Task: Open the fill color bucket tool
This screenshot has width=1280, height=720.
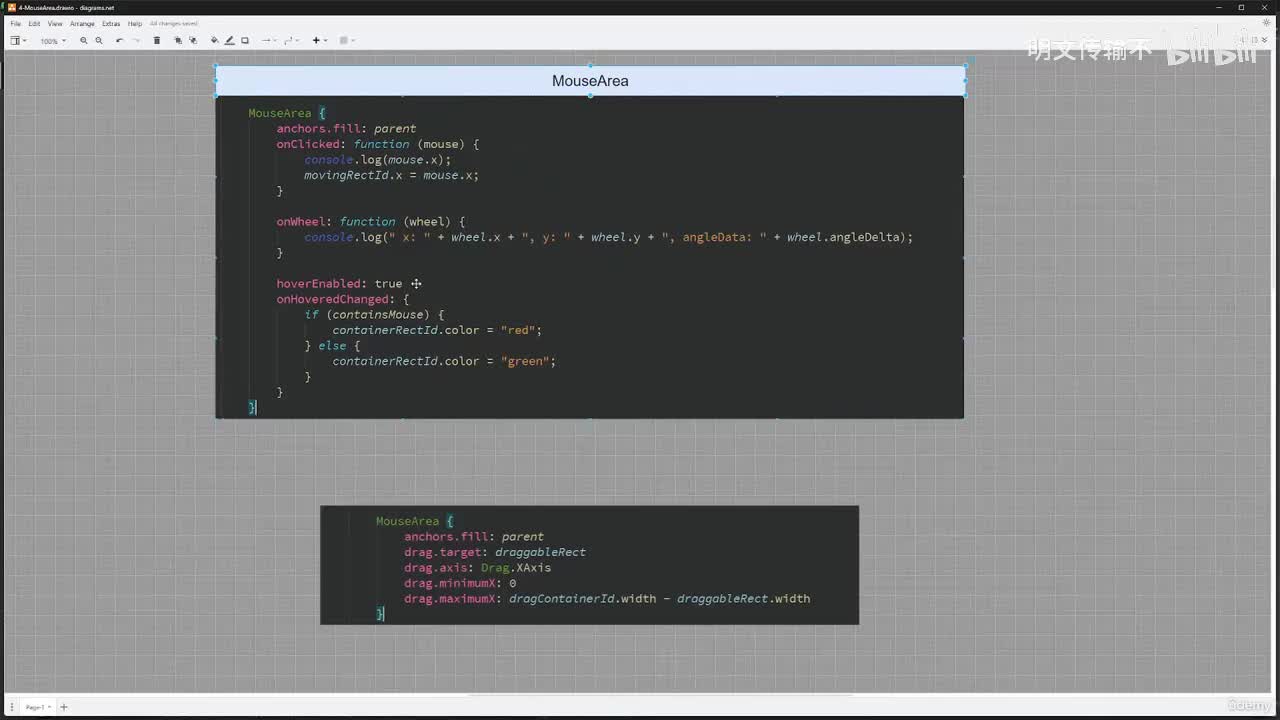Action: point(214,41)
